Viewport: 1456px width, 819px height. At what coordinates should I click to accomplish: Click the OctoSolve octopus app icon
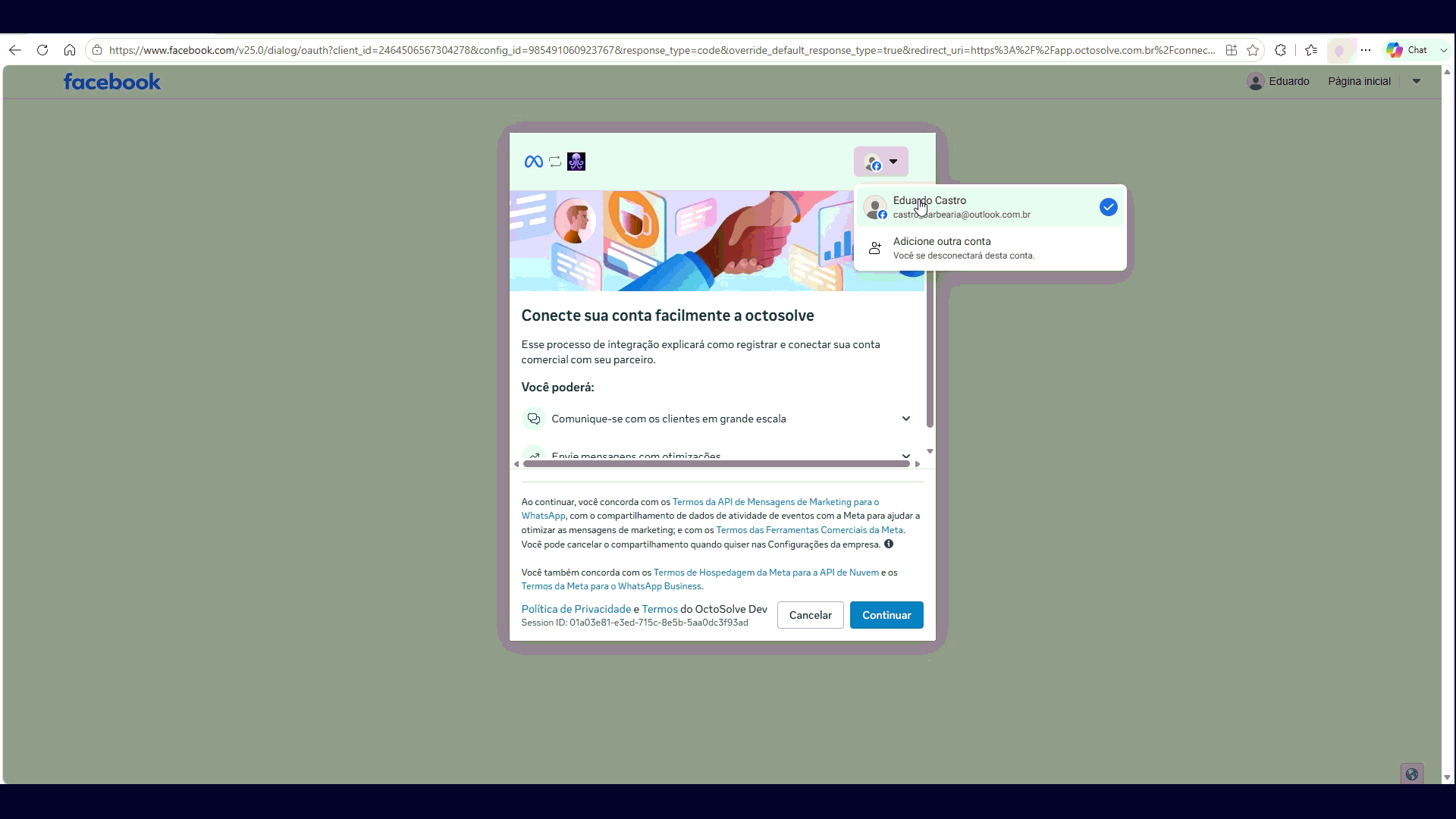click(576, 162)
